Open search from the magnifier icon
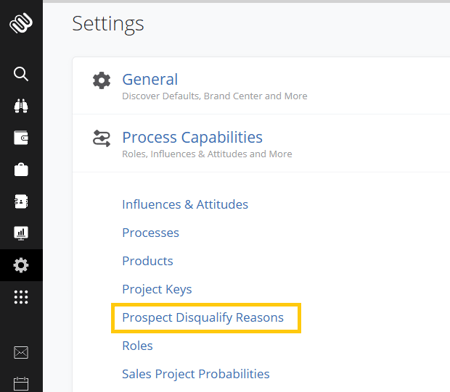Viewport: 450px width, 392px height. point(21,74)
